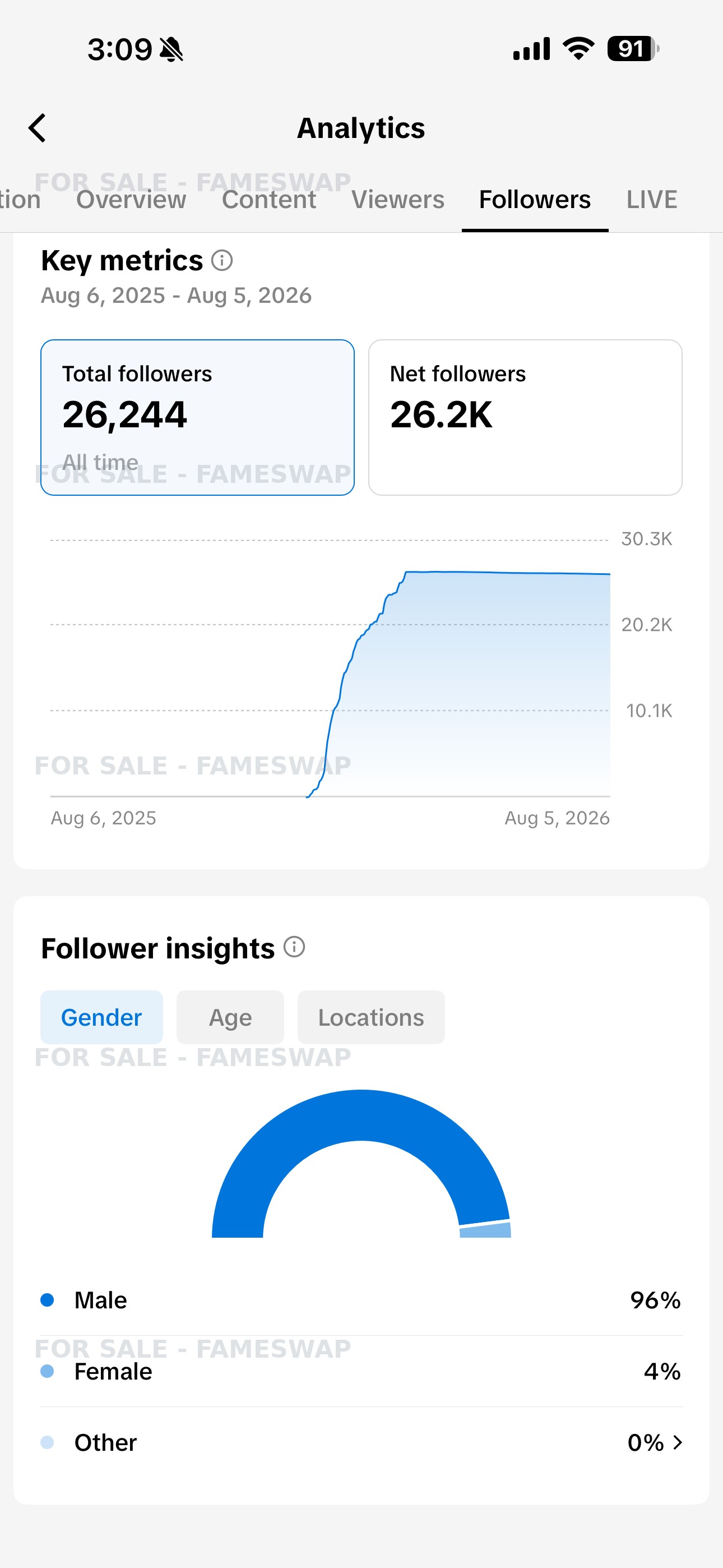Tap the Wi-Fi status icon
The image size is (723, 1568).
tap(578, 49)
